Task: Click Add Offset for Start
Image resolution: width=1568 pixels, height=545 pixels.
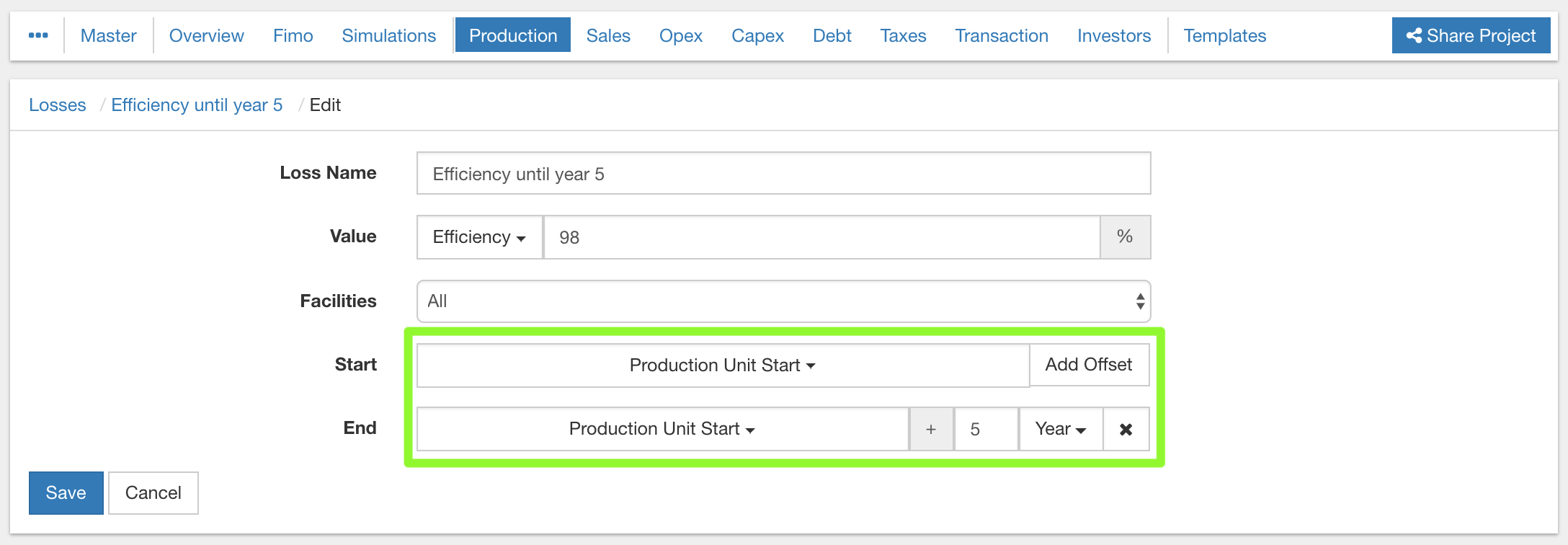Action: pos(1088,365)
